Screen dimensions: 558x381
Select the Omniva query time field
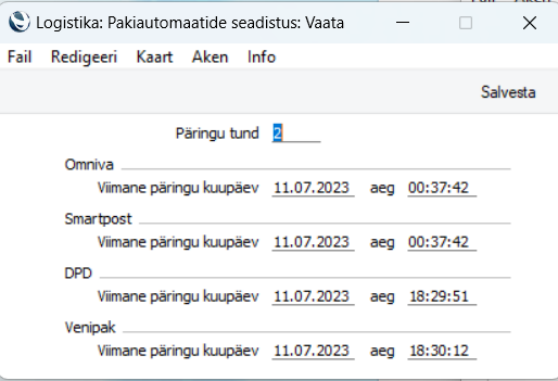442,188
